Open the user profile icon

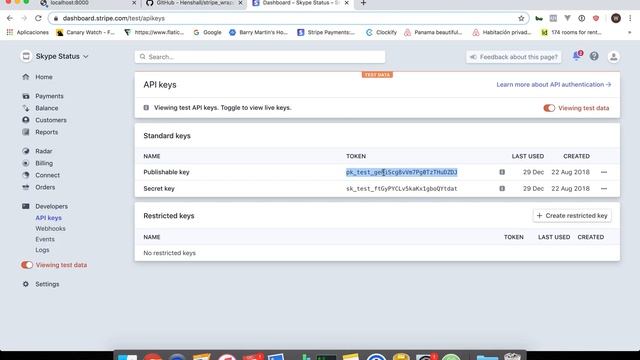point(613,57)
